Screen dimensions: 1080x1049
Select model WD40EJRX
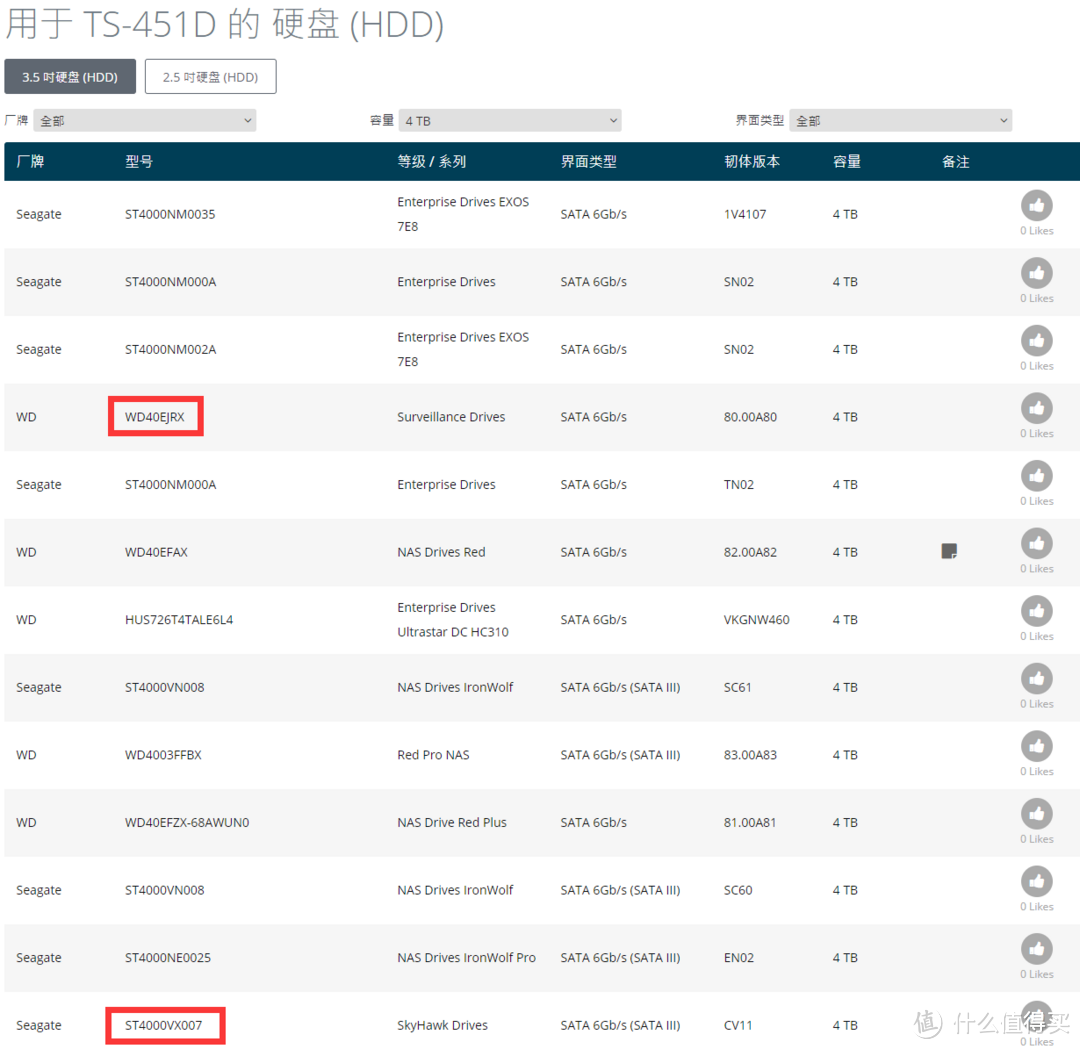[155, 417]
